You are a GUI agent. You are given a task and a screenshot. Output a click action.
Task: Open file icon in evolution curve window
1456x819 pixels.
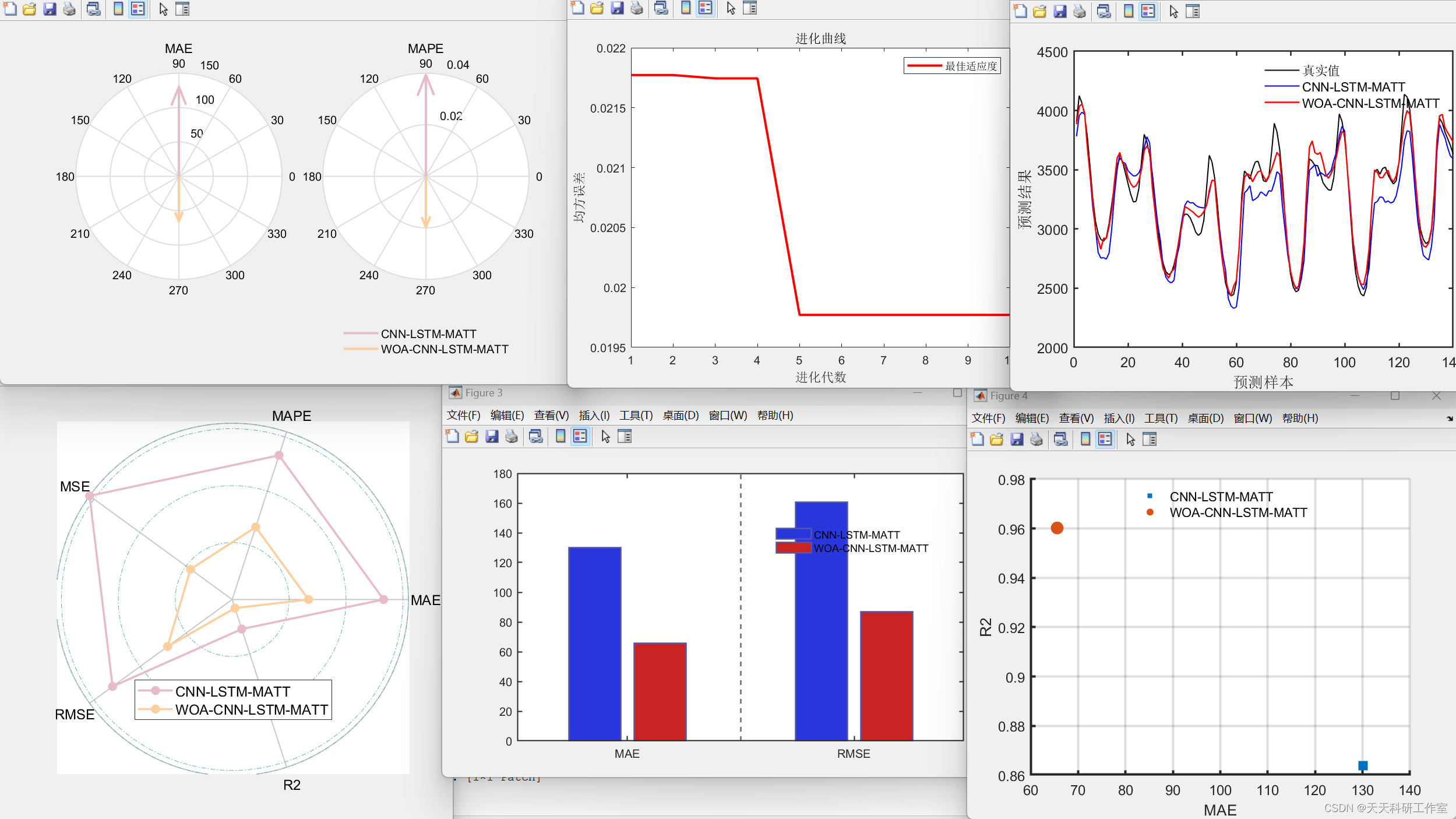[597, 8]
